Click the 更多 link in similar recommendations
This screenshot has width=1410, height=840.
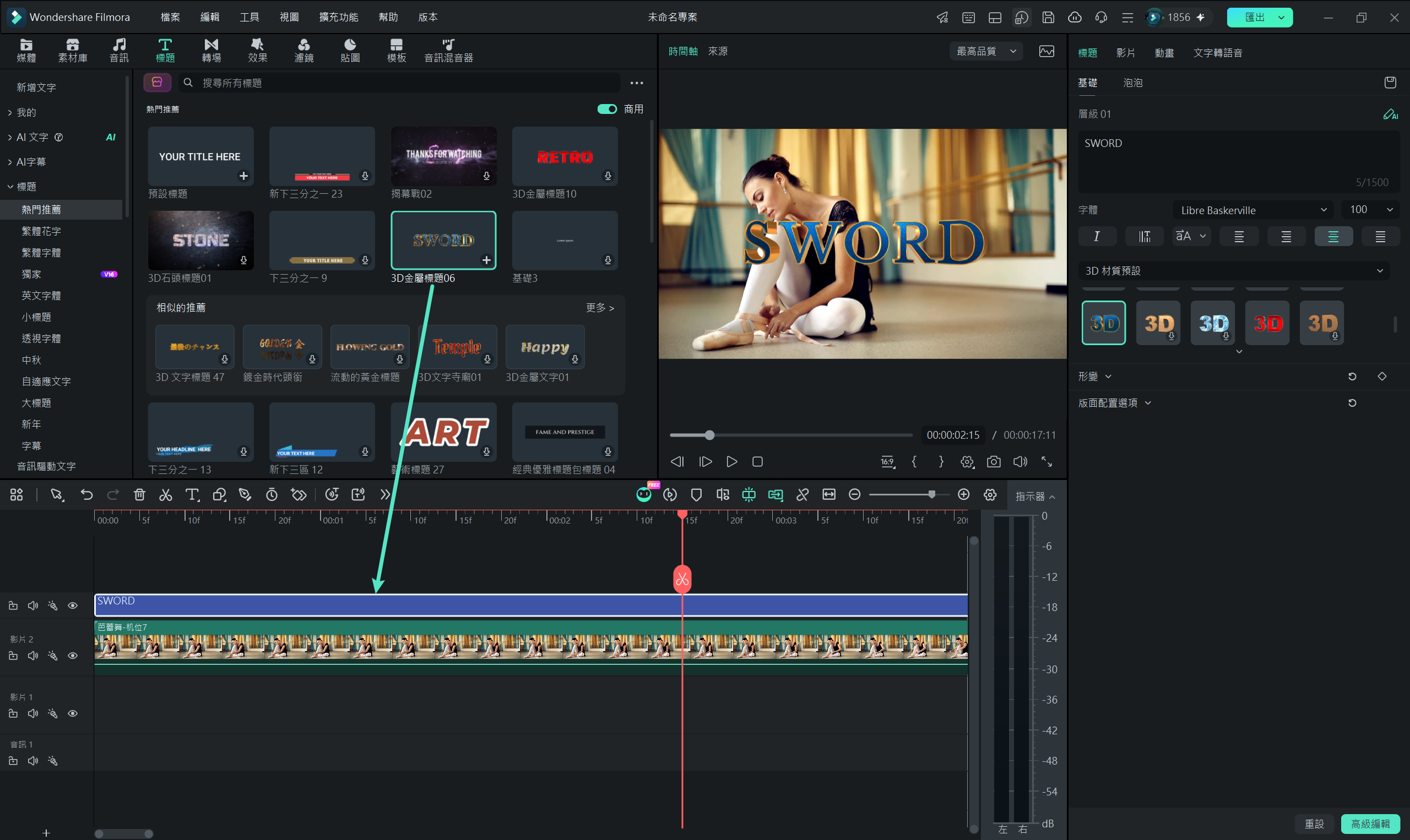[600, 307]
